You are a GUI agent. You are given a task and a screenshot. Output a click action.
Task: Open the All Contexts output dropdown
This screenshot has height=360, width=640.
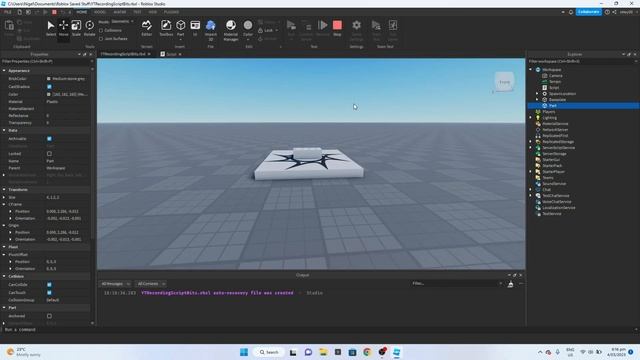coord(151,284)
